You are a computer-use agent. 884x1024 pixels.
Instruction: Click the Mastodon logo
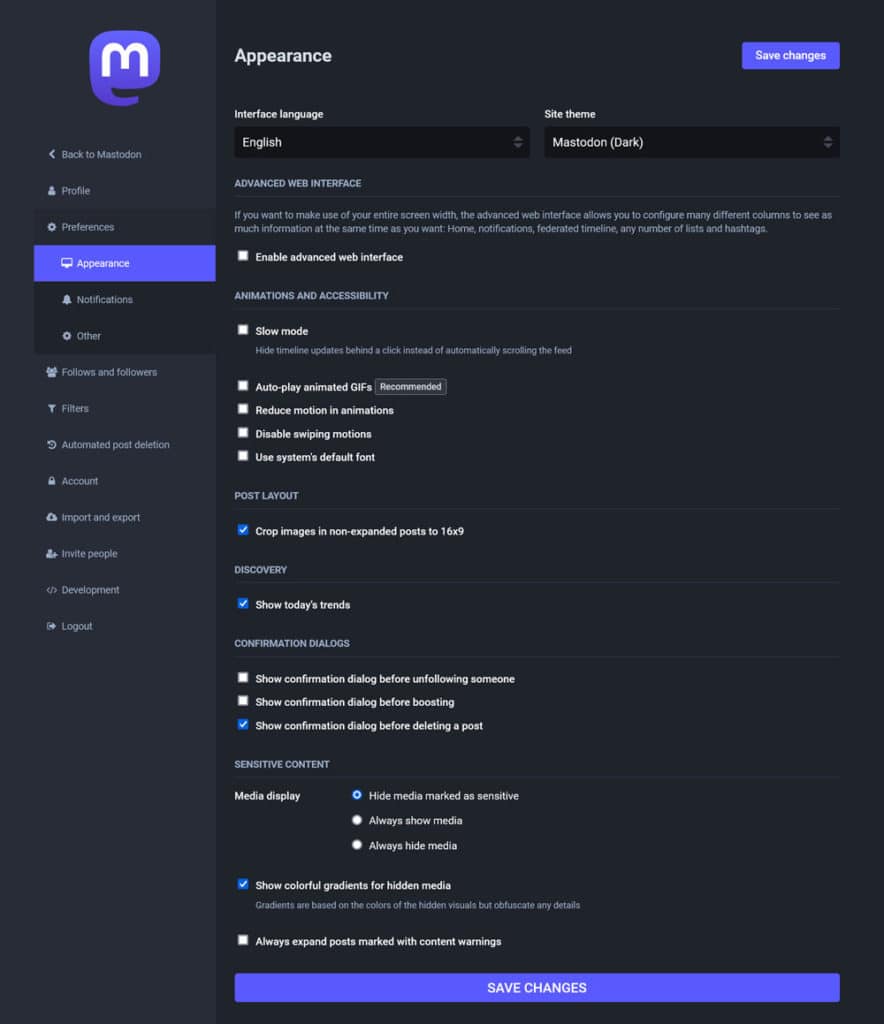tap(124, 65)
